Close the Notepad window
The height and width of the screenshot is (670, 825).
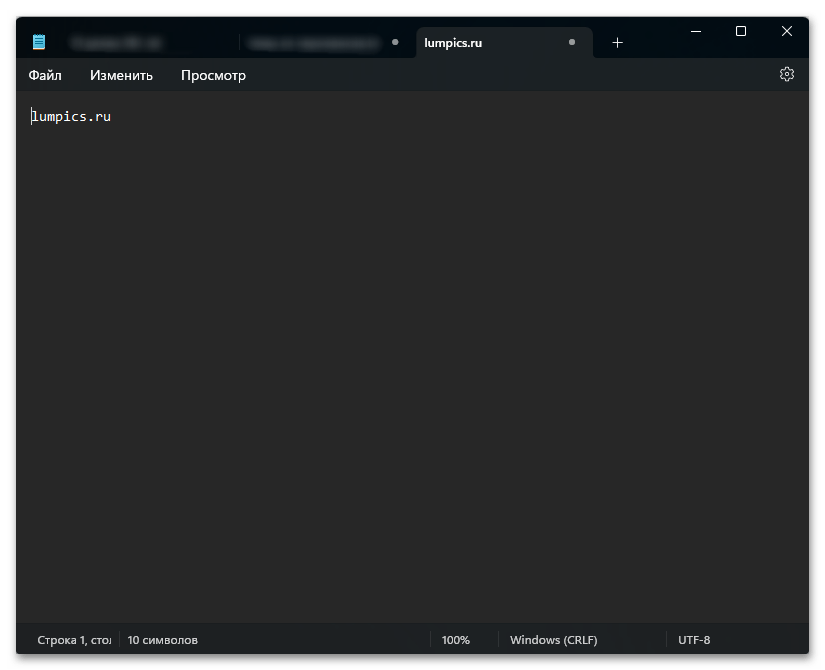[787, 32]
